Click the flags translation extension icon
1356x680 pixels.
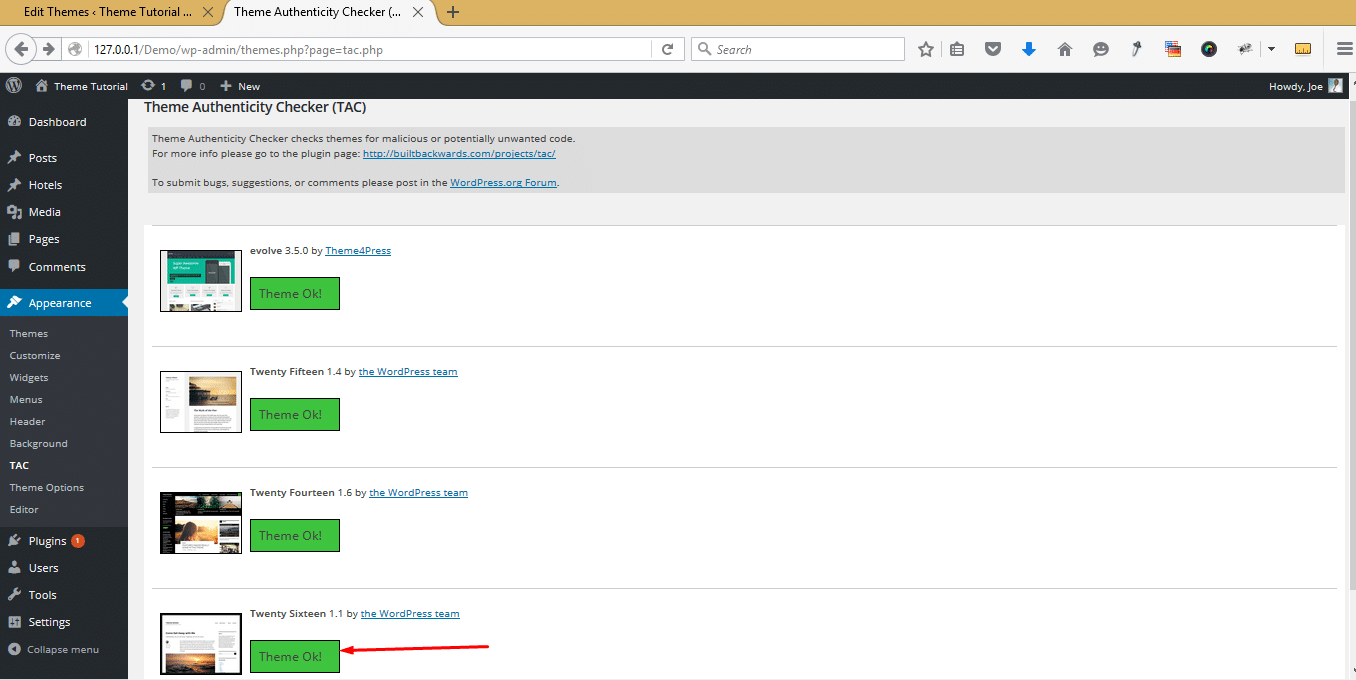(1173, 49)
